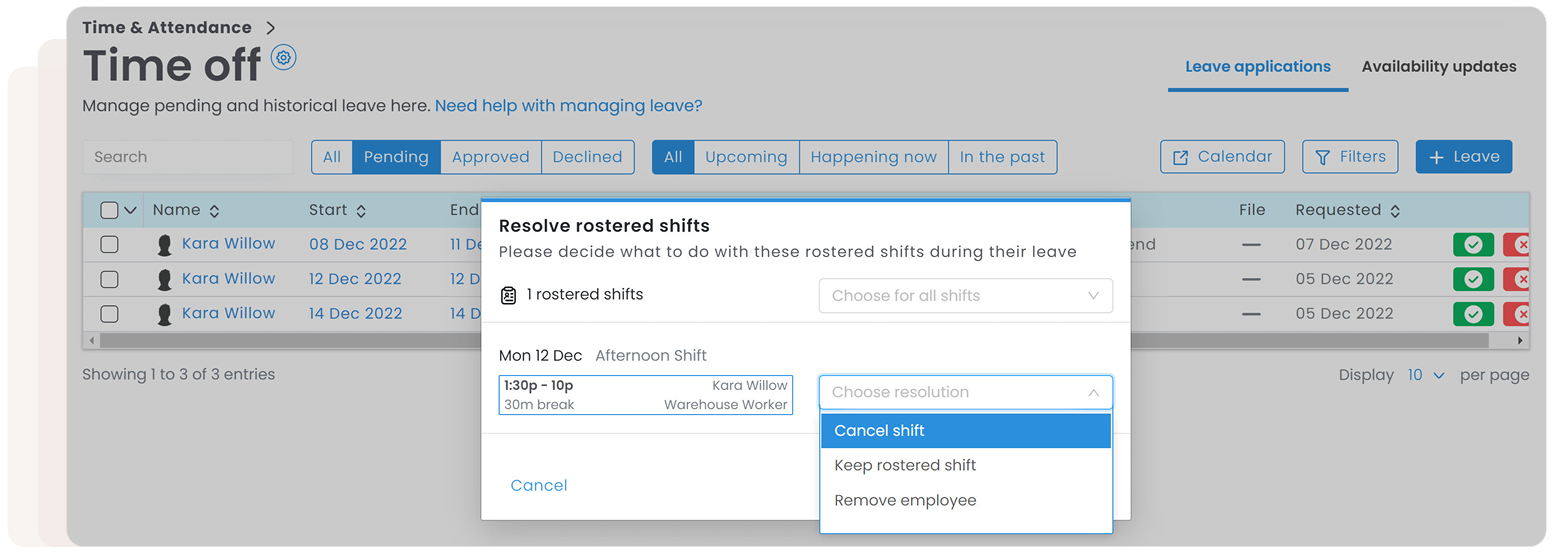This screenshot has height=552, width=1555.
Task: Click the plus Leave button
Action: (1464, 157)
